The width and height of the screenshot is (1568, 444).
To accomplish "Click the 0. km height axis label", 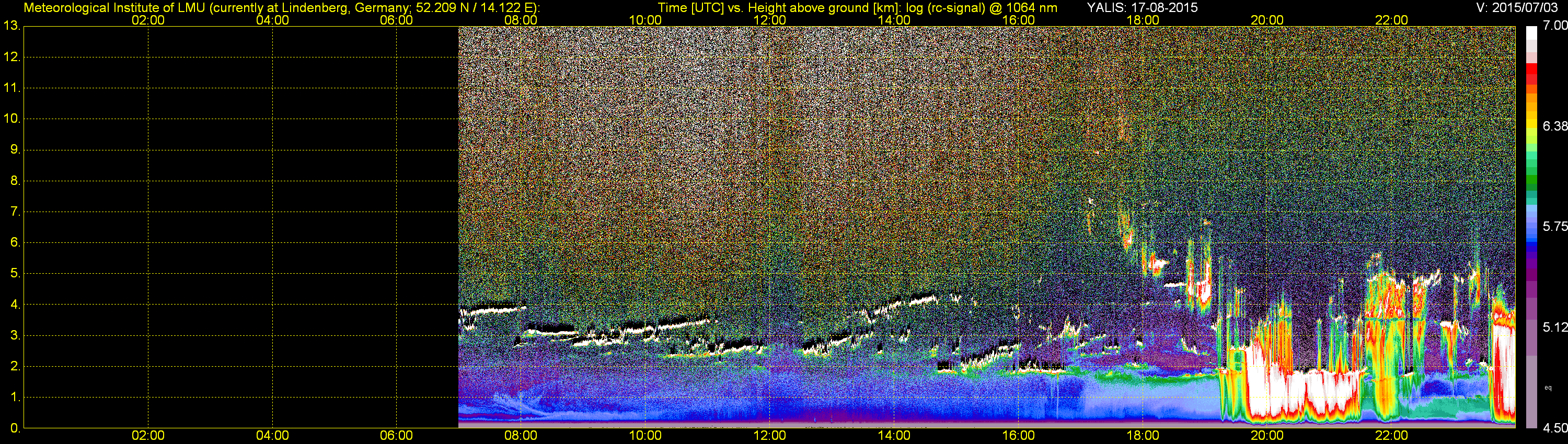I will pos(15,428).
